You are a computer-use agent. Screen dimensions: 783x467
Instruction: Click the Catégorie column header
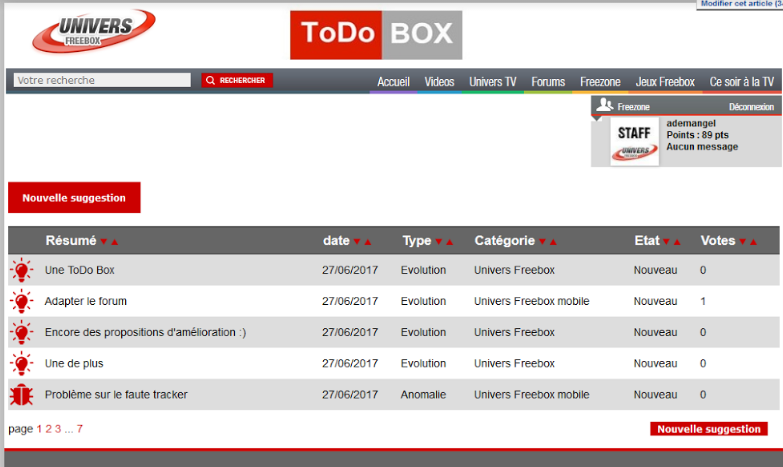click(x=504, y=241)
